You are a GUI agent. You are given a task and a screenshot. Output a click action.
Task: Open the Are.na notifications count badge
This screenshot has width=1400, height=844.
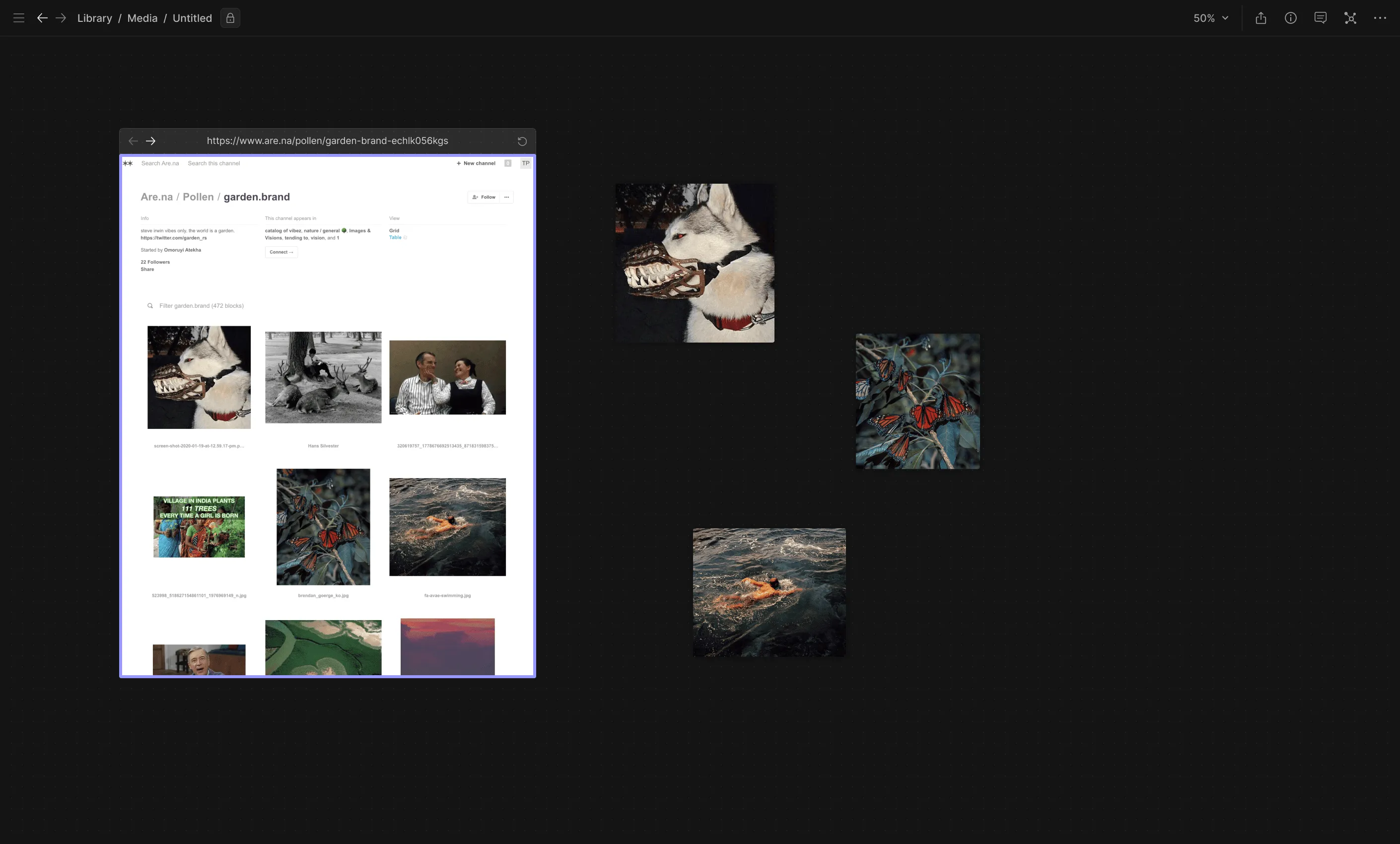508,163
